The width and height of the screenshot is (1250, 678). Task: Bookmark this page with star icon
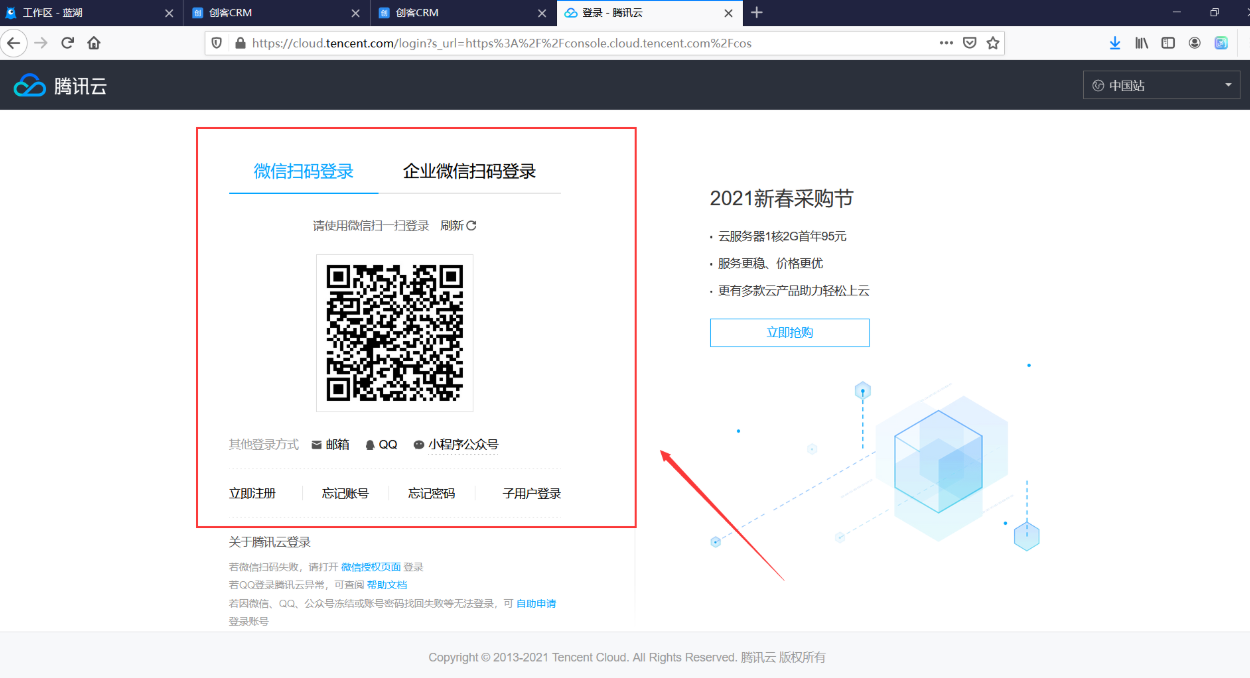pyautogui.click(x=993, y=43)
